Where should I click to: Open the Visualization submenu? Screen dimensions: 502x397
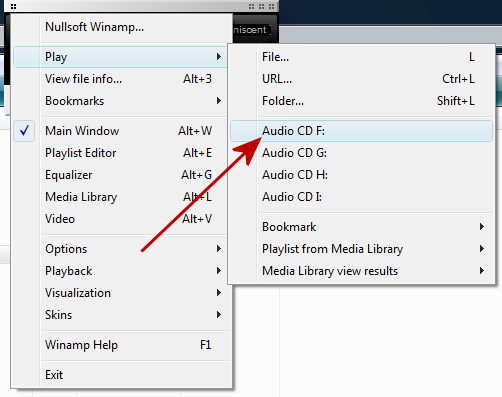(122, 293)
